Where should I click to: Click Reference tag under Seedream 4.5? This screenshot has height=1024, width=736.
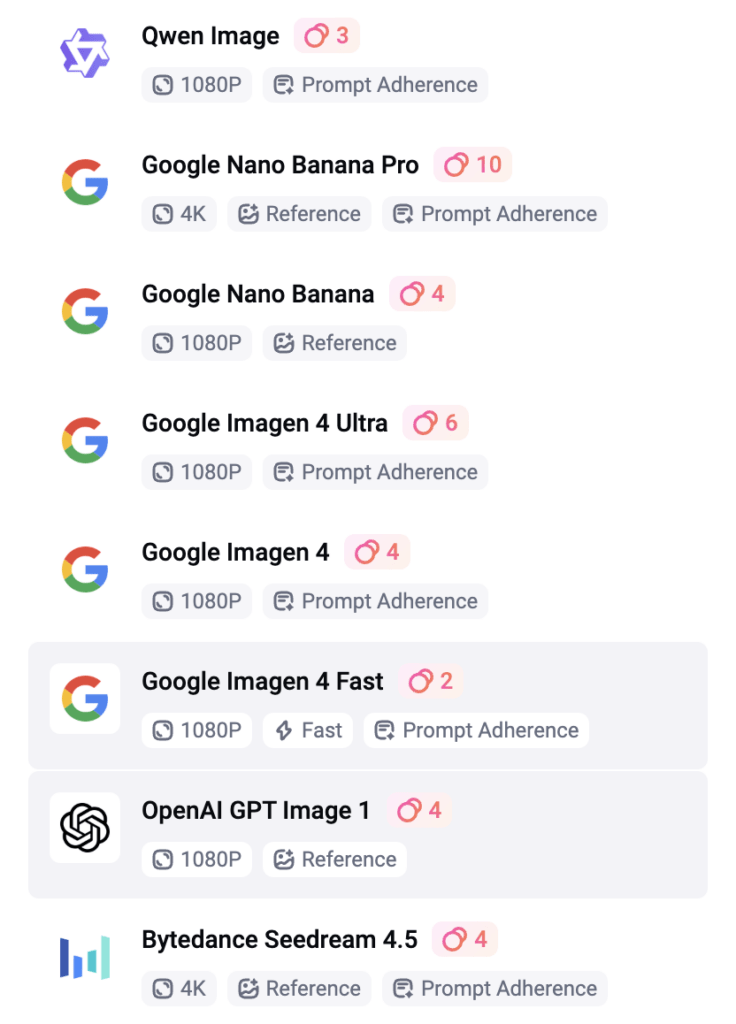click(299, 989)
